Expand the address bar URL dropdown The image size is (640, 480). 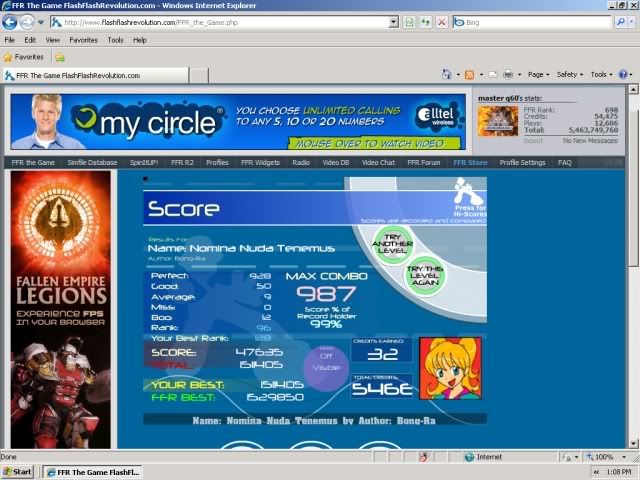point(393,21)
